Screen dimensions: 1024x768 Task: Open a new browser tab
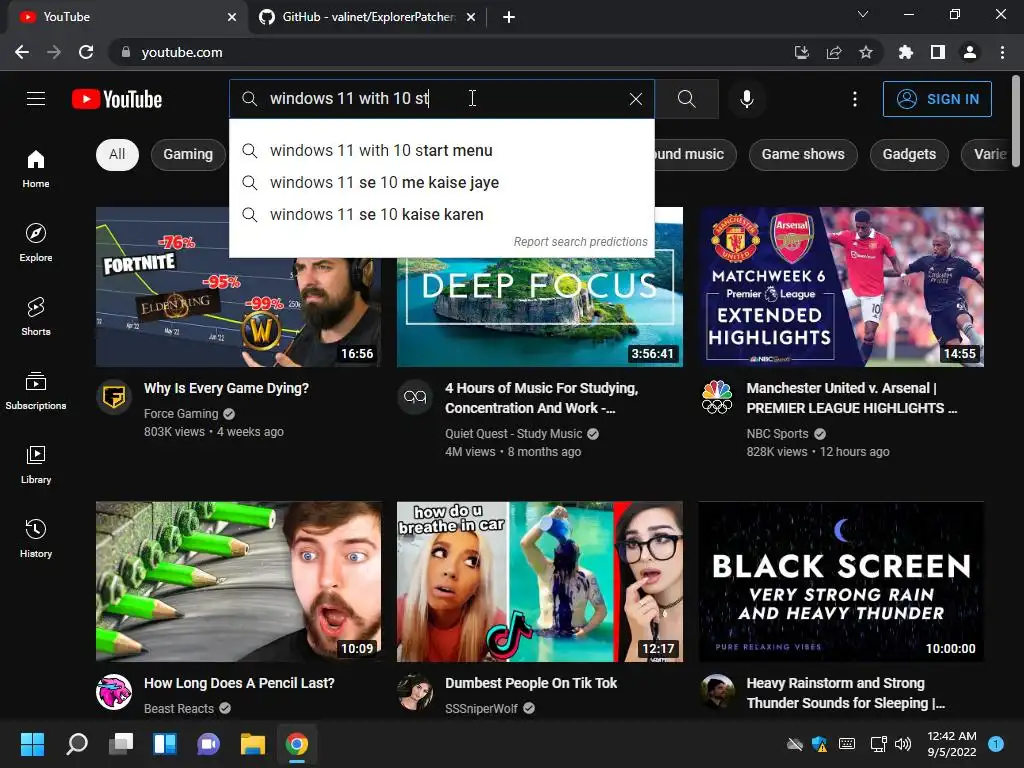click(509, 17)
